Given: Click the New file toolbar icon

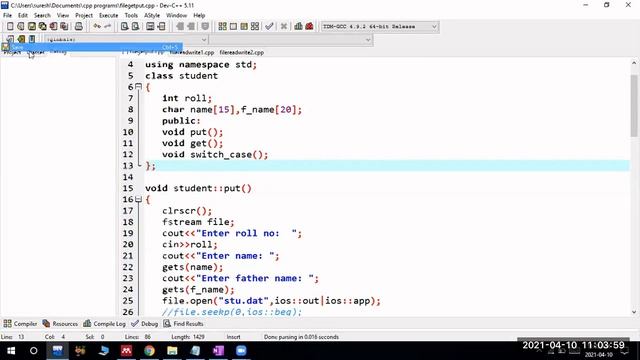Looking at the screenshot, I should coord(10,27).
